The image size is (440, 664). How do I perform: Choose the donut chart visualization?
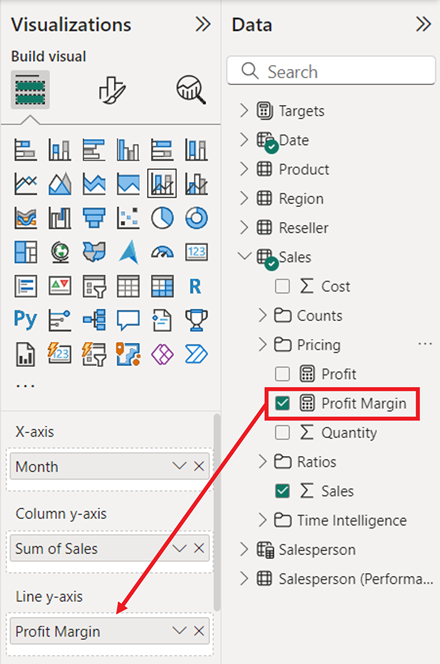[196, 218]
